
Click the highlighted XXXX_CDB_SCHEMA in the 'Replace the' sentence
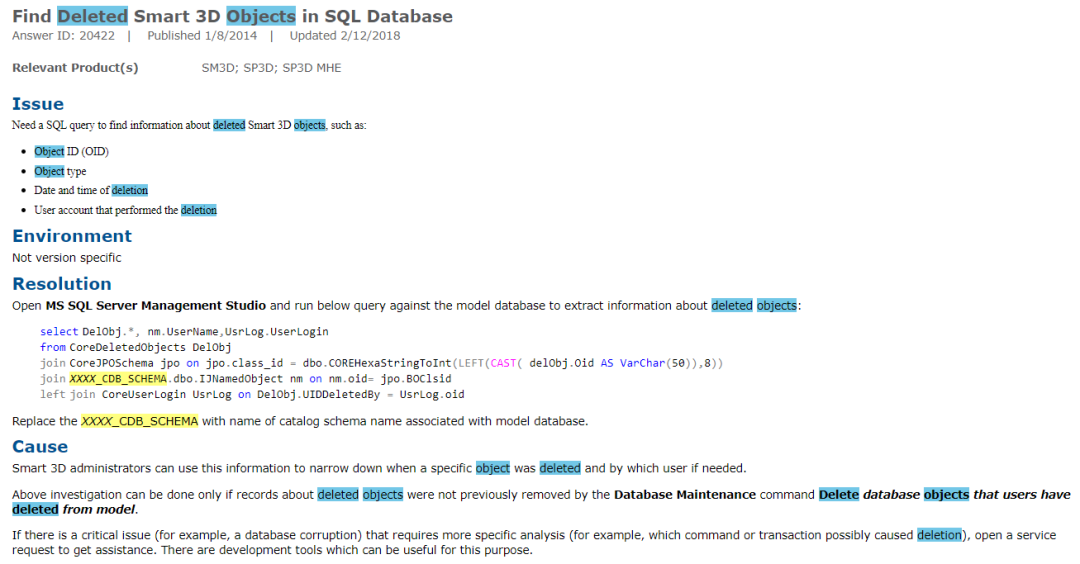click(139, 421)
